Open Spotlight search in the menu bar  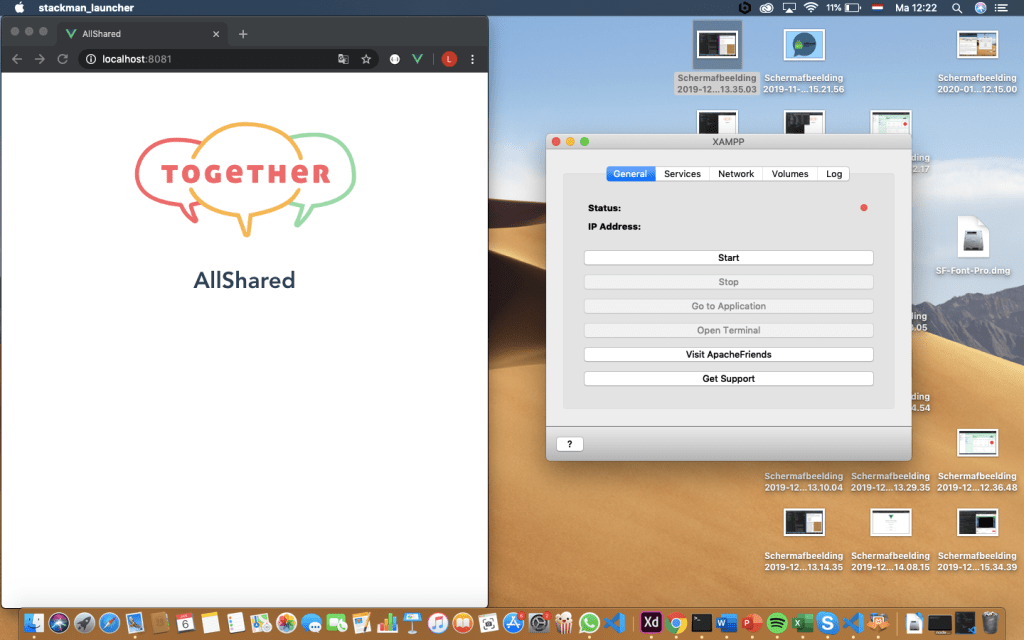coord(956,8)
